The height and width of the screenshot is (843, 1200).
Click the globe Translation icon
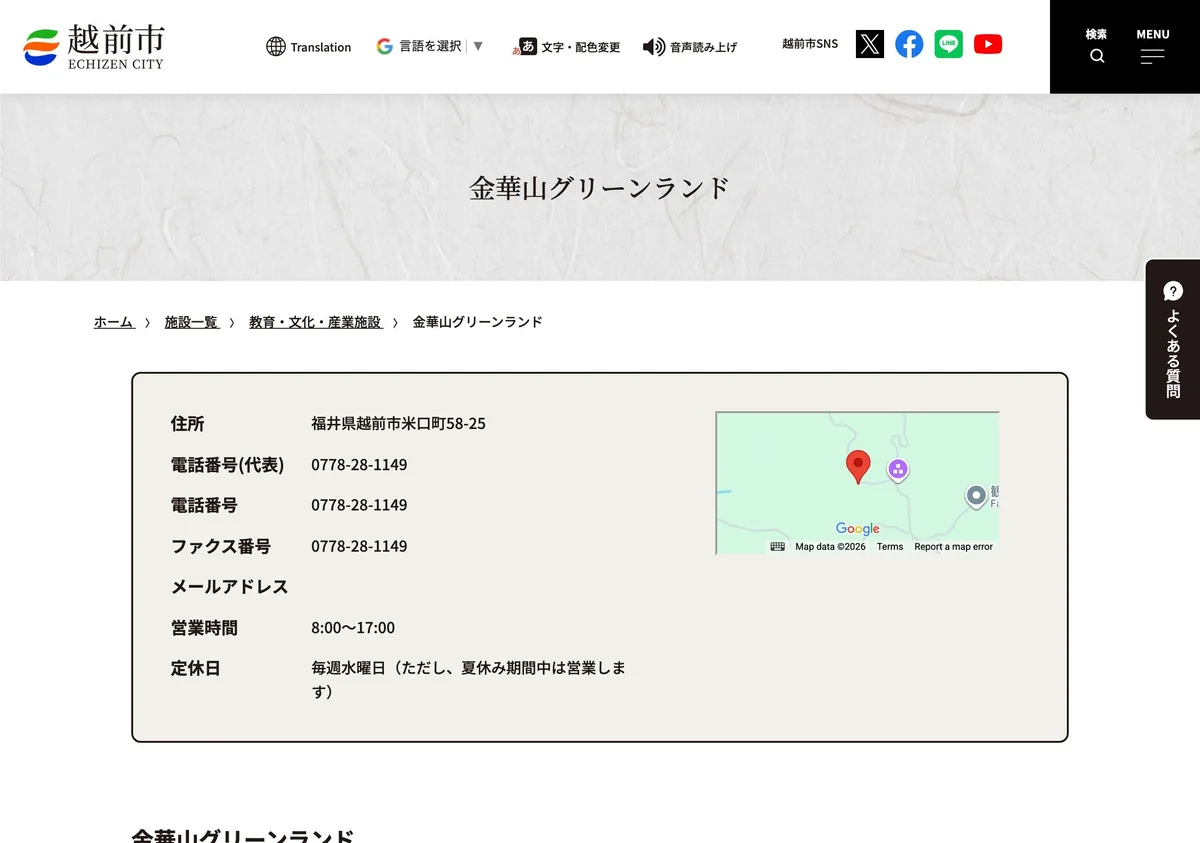pyautogui.click(x=276, y=46)
